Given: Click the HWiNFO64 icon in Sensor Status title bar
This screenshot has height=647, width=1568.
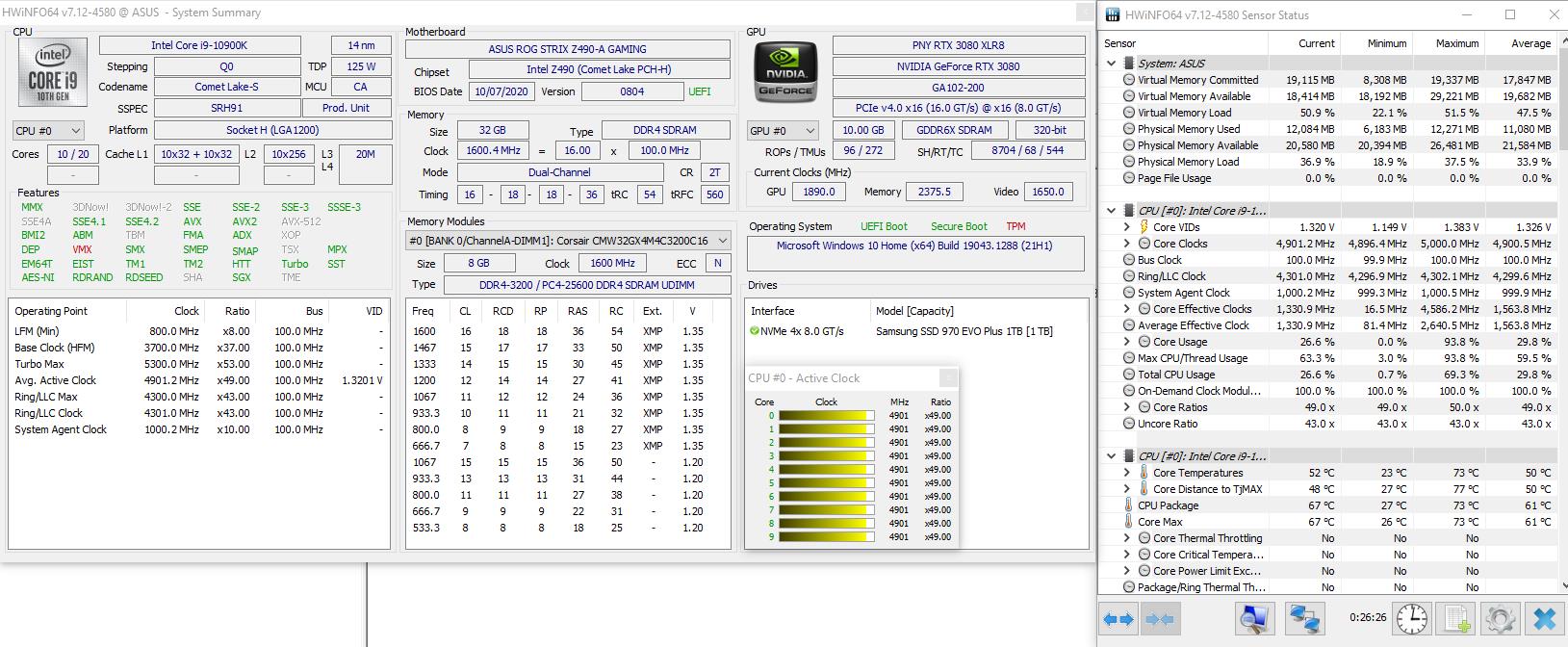Looking at the screenshot, I should [x=1113, y=14].
